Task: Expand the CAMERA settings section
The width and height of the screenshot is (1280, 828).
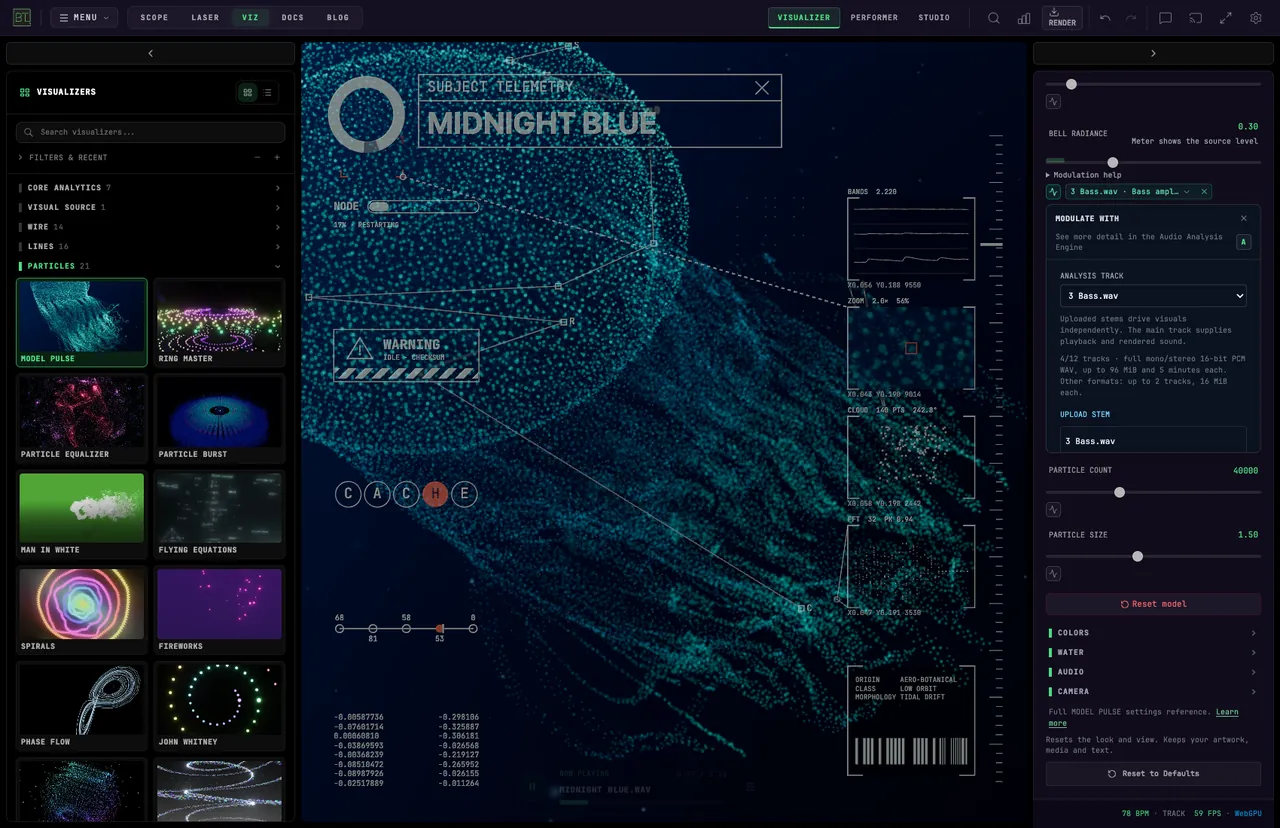Action: point(1153,692)
